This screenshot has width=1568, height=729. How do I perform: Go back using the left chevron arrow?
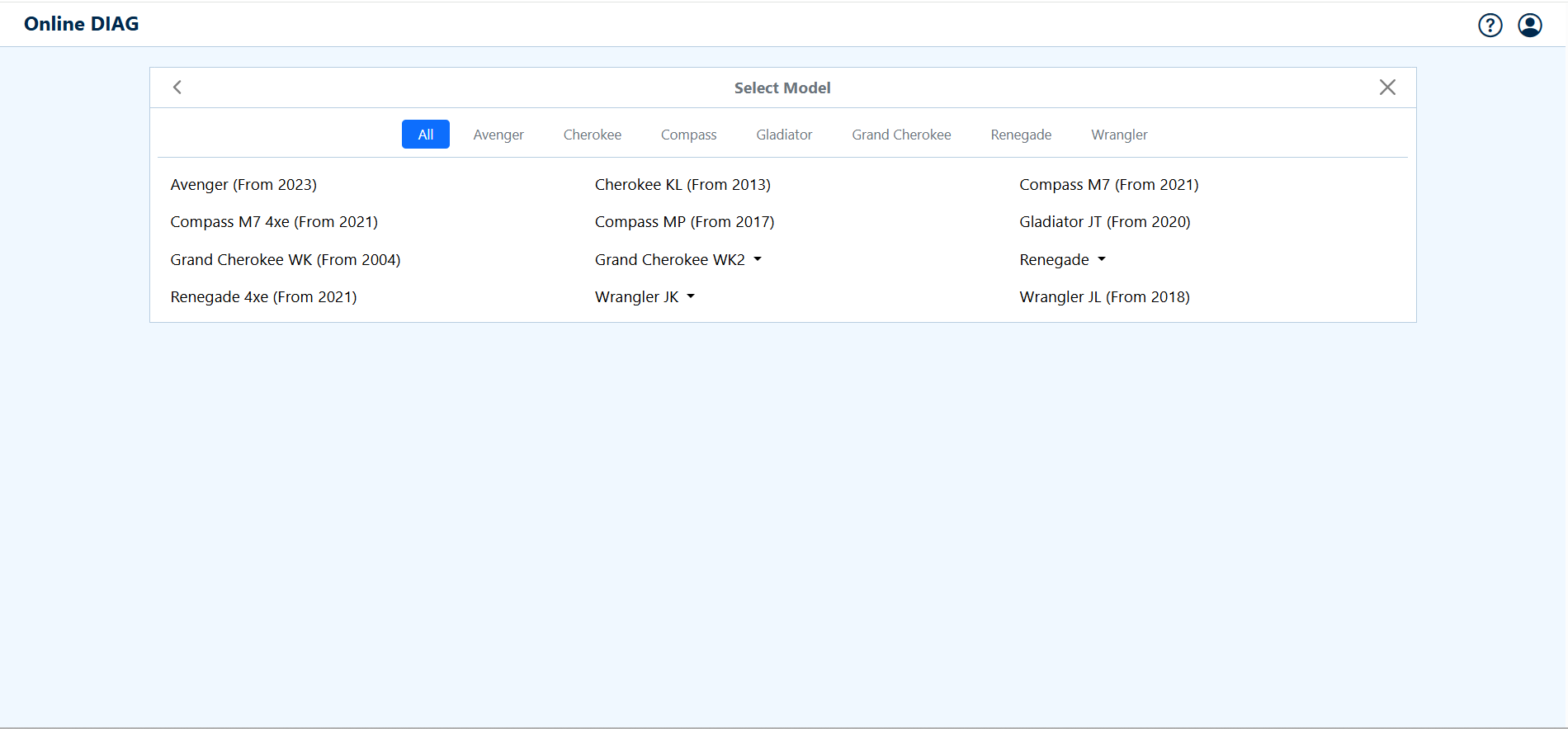tap(177, 88)
